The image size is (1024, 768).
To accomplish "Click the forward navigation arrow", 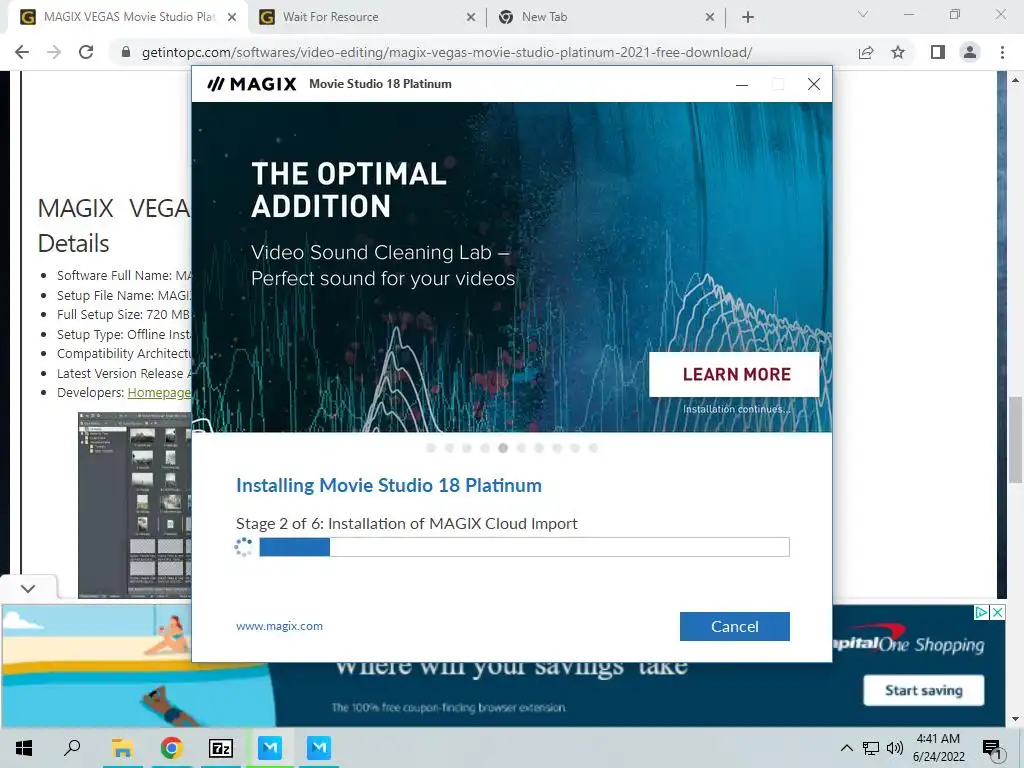I will (54, 52).
